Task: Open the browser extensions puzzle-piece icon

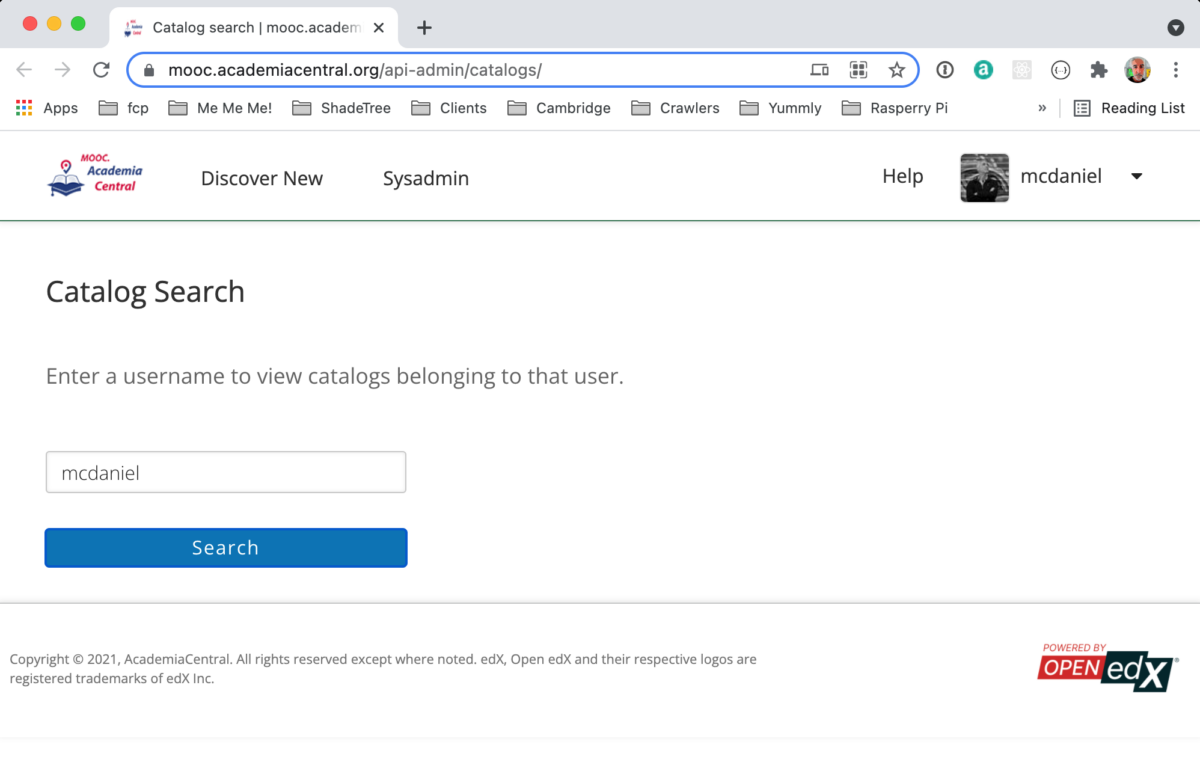Action: pyautogui.click(x=1098, y=69)
